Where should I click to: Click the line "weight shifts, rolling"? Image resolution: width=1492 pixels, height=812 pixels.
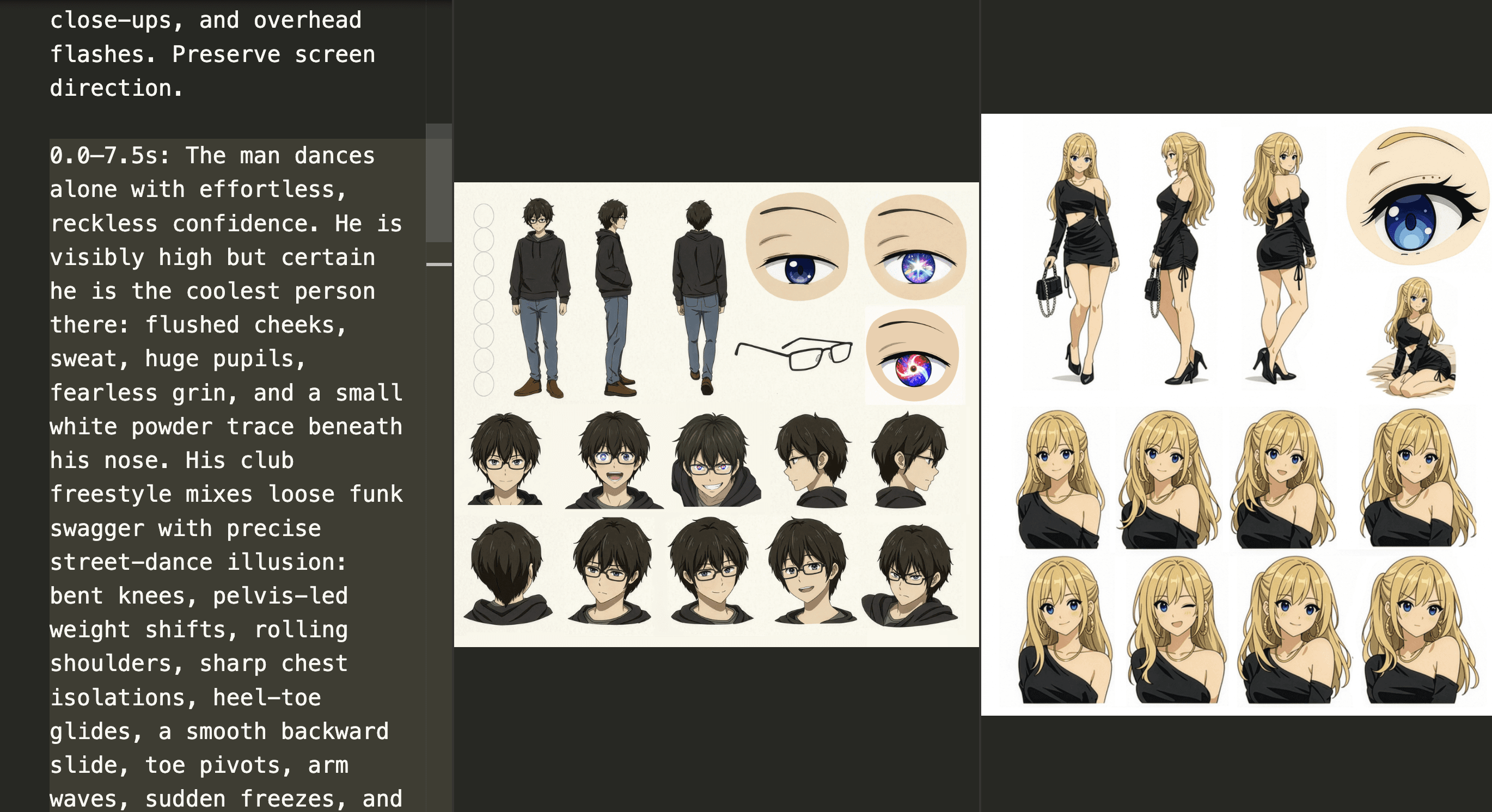coord(199,630)
